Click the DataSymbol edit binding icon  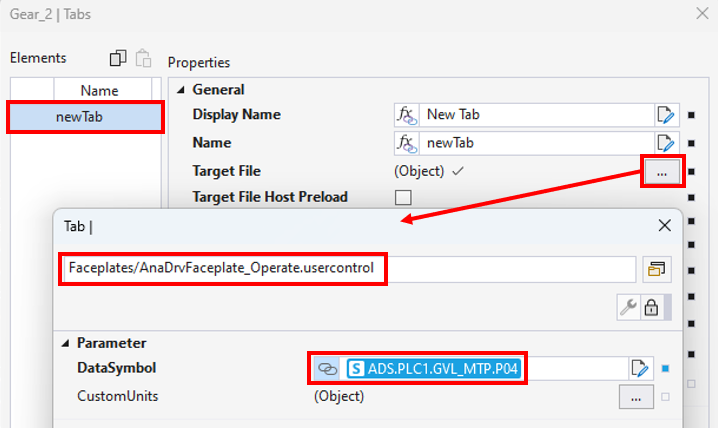click(x=640, y=368)
